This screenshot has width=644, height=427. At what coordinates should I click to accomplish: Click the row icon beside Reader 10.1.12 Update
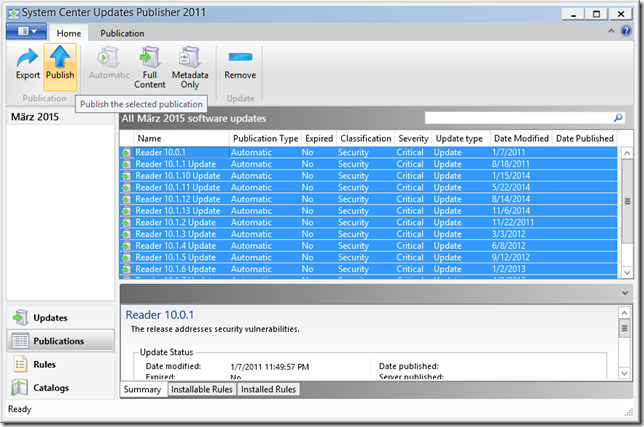click(126, 200)
